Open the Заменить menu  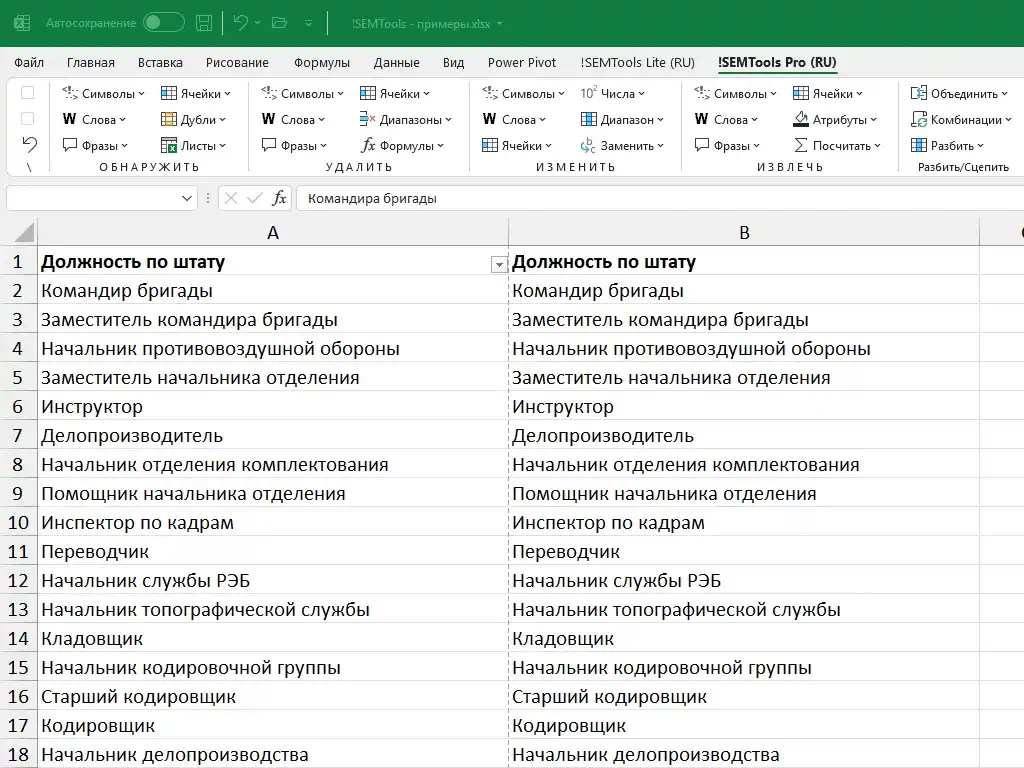click(622, 146)
